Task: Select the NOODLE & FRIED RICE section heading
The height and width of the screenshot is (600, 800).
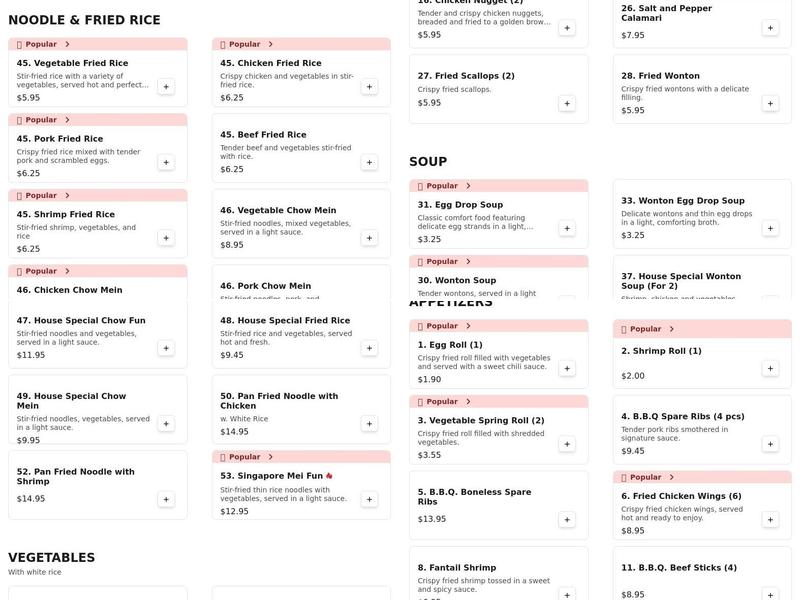Action: tap(82, 17)
